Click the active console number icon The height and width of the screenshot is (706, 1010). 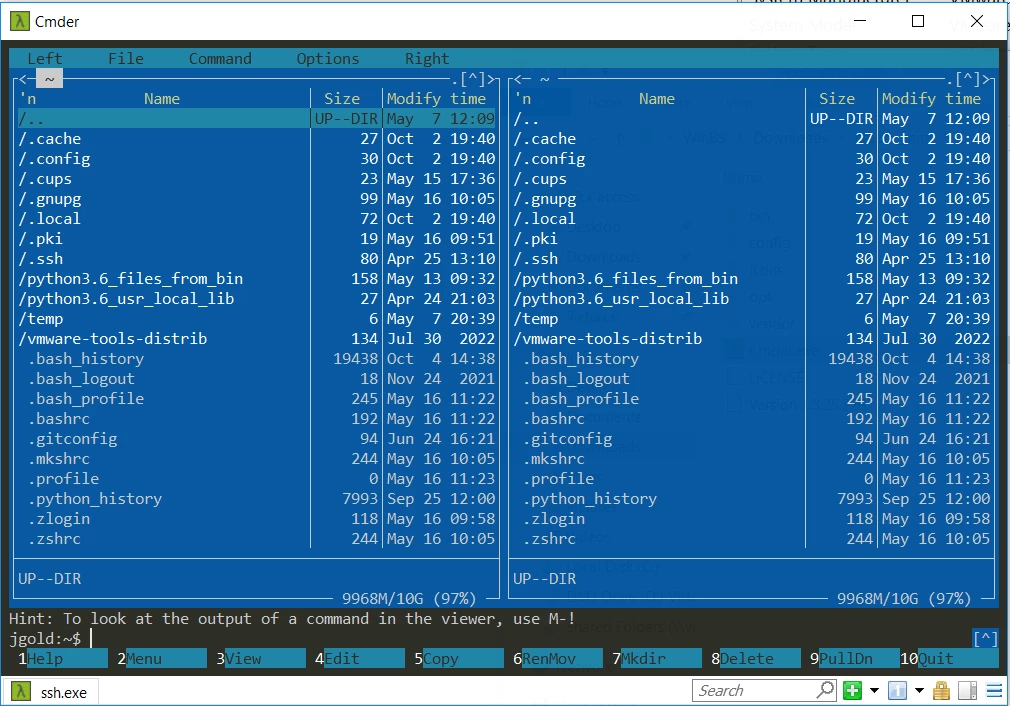coord(897,691)
